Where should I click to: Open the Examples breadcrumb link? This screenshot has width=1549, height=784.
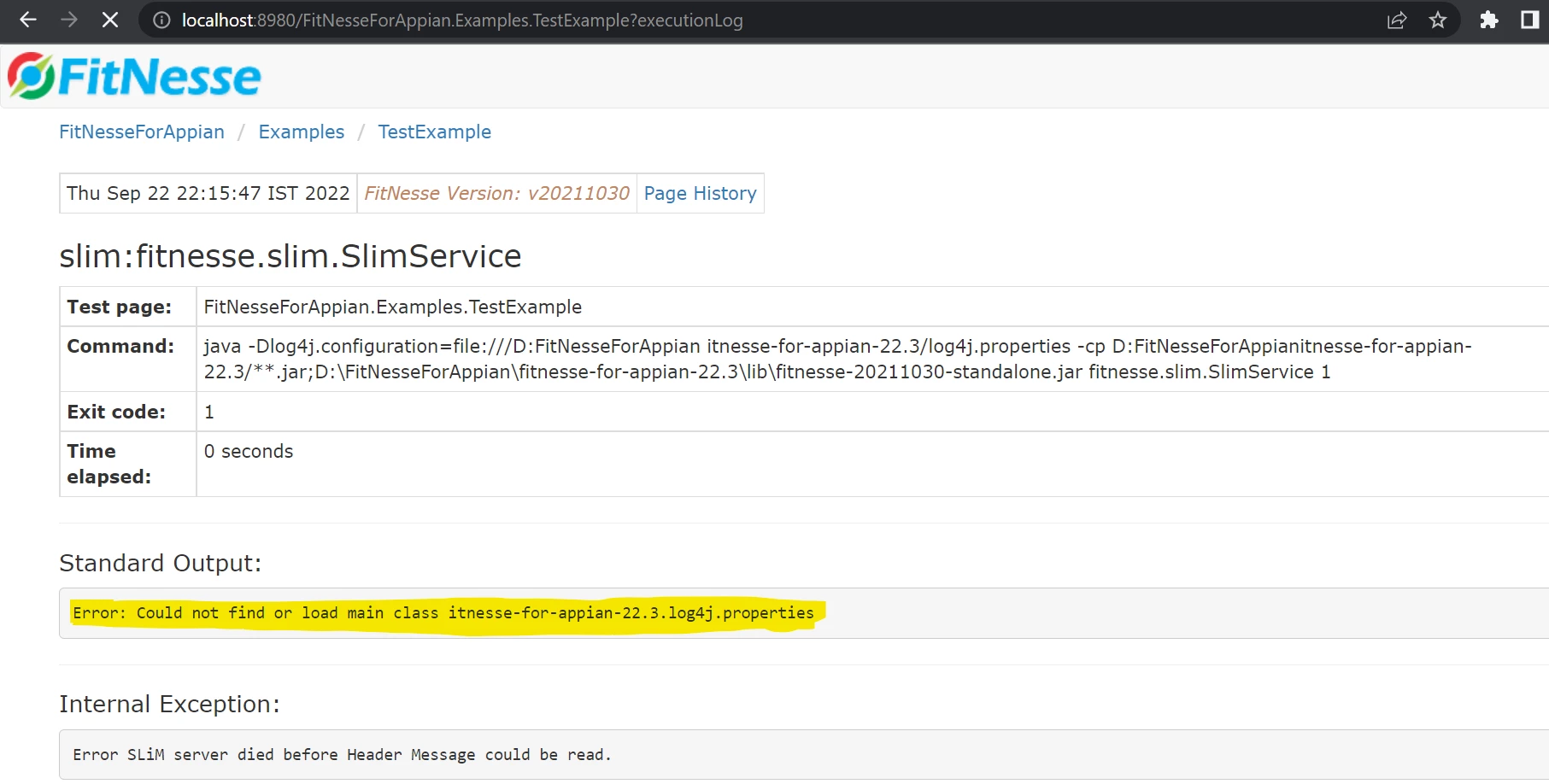point(302,132)
